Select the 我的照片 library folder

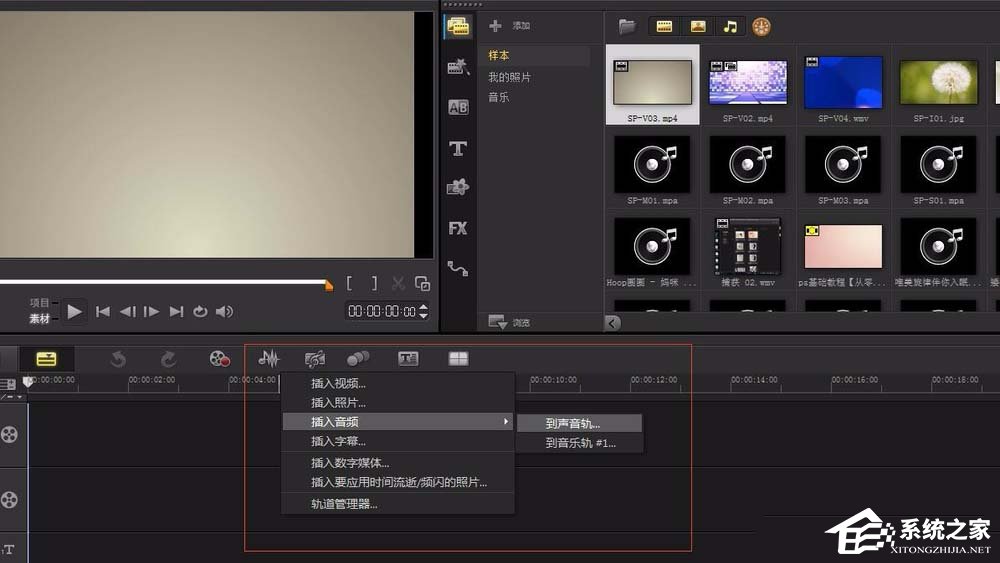(509, 77)
